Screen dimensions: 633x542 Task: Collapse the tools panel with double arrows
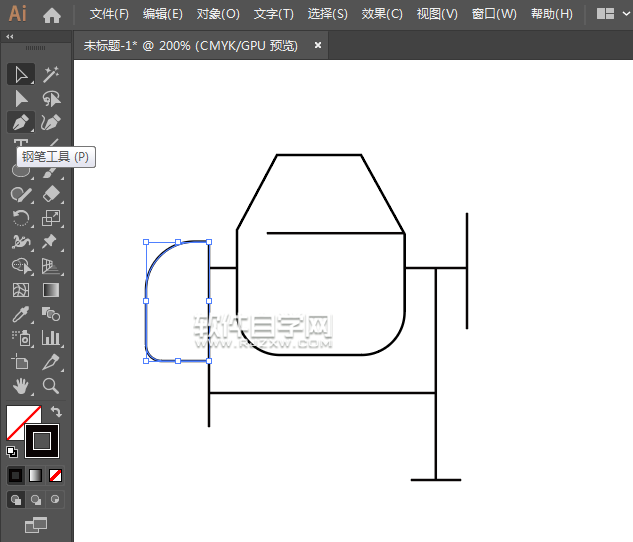[x=10, y=36]
